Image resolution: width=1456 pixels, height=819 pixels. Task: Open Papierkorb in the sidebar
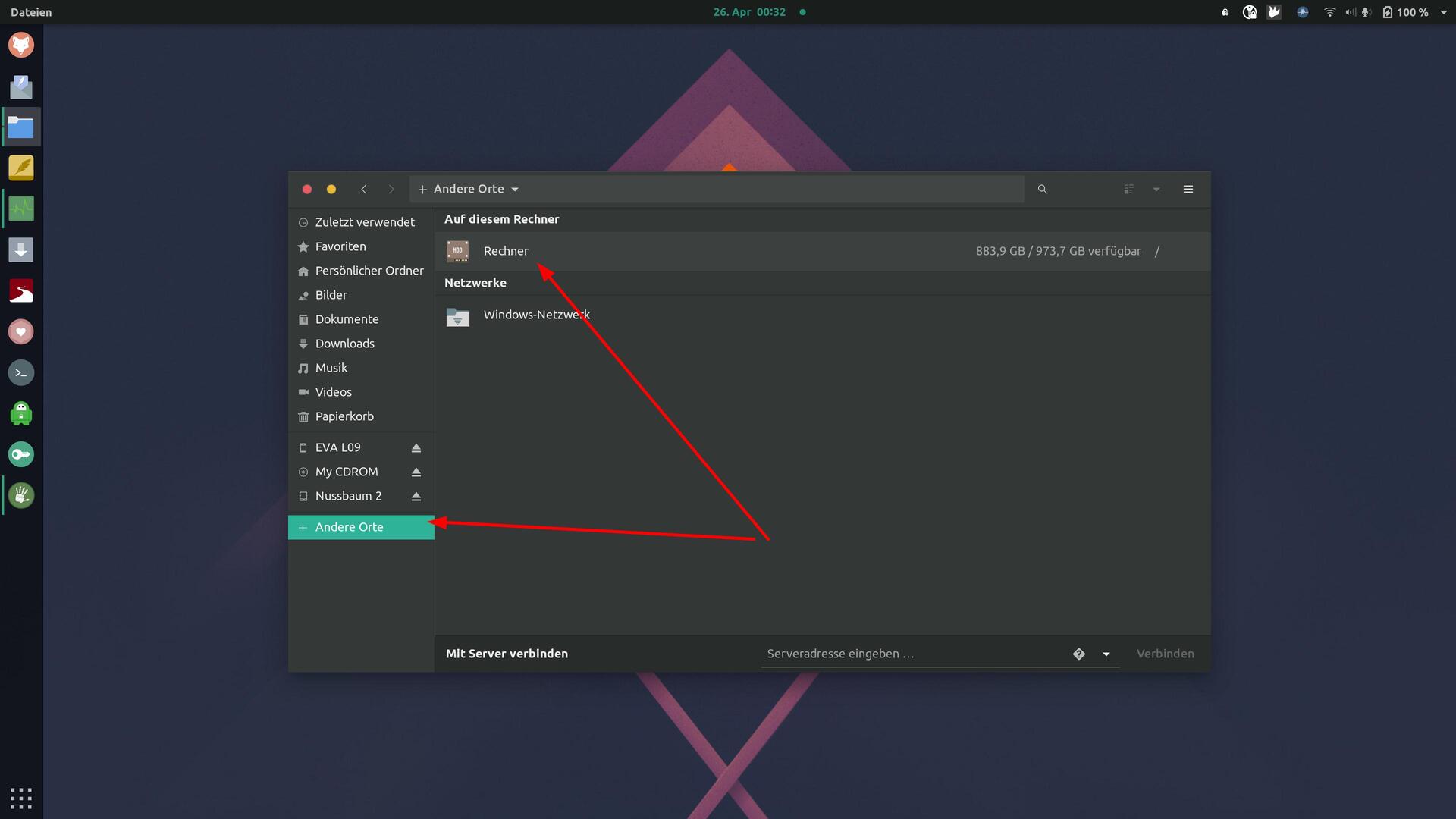pyautogui.click(x=344, y=416)
